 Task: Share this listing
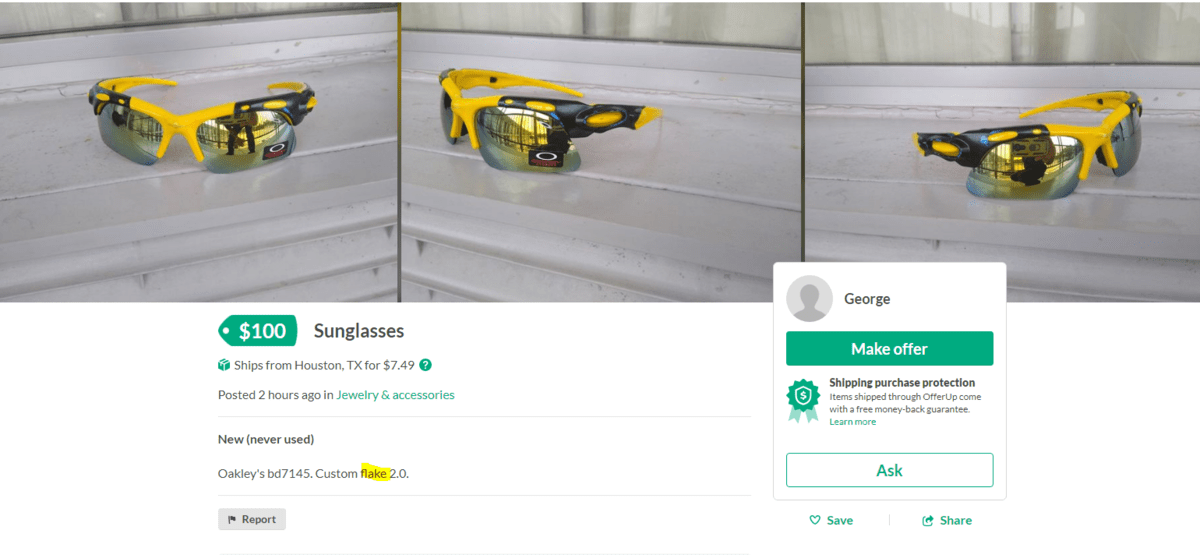[x=947, y=520]
